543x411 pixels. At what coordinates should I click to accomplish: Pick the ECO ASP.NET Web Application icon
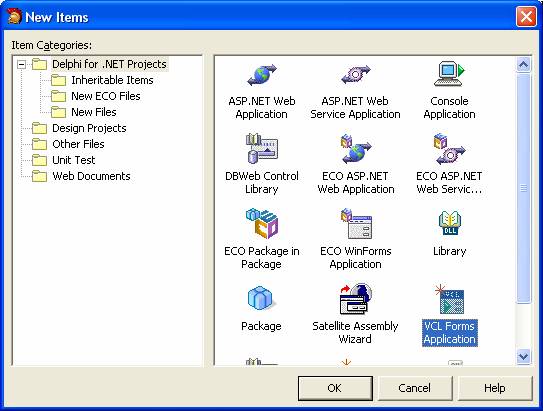(x=355, y=149)
